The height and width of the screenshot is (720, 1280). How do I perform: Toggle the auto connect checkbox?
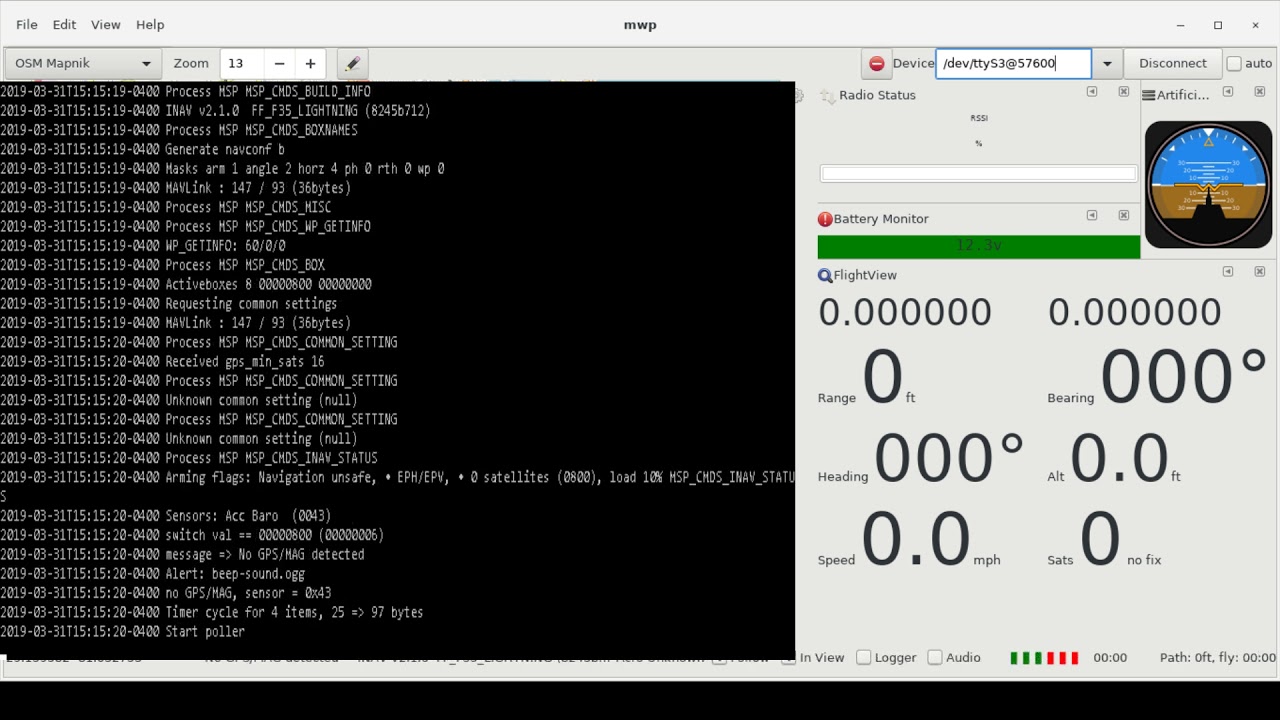click(x=1234, y=63)
